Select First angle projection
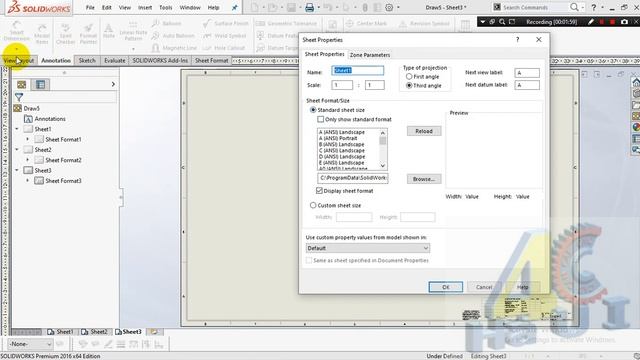Image resolution: width=640 pixels, height=360 pixels. 409,77
